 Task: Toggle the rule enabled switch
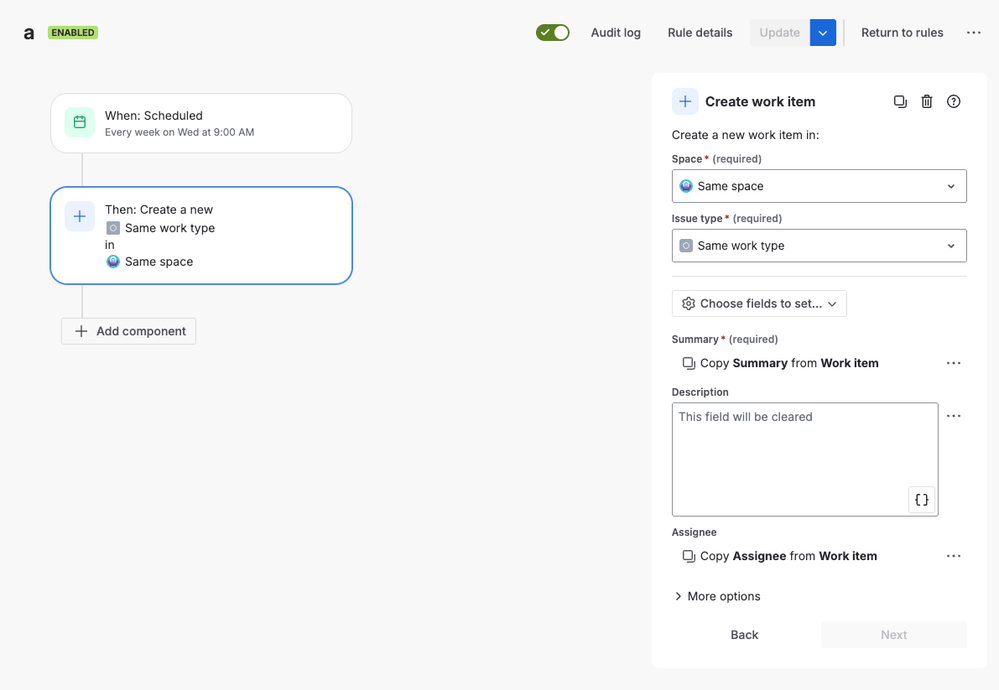pyautogui.click(x=552, y=32)
